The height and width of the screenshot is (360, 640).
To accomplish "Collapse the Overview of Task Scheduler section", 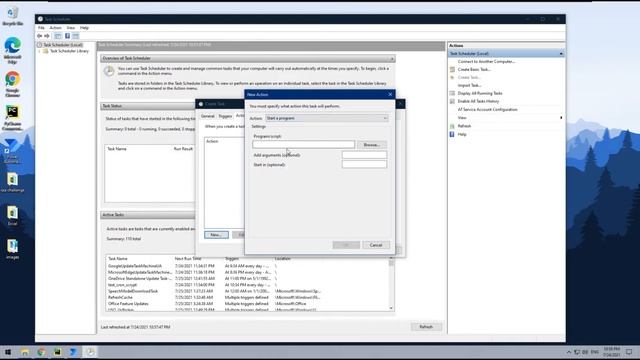I will pyautogui.click(x=392, y=58).
